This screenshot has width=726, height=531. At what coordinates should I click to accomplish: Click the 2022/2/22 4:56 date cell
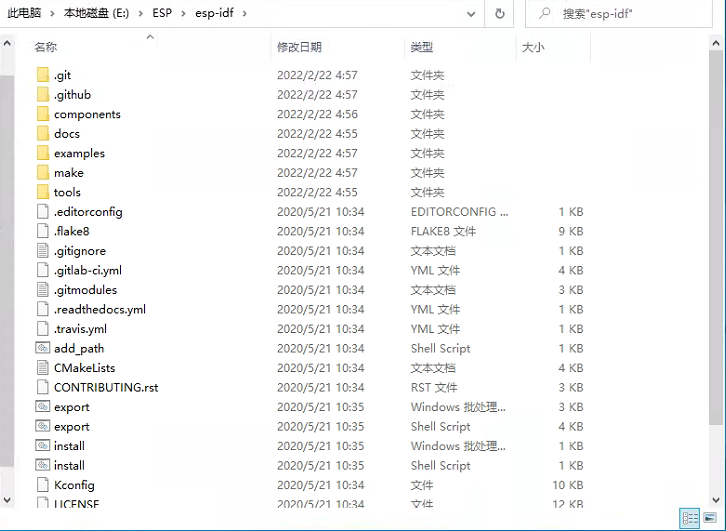[317, 114]
